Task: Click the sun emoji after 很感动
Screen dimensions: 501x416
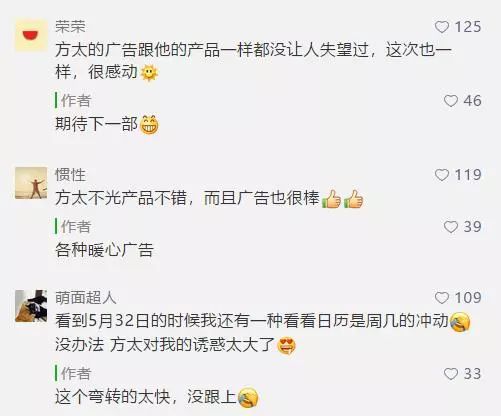Action: pos(149,73)
